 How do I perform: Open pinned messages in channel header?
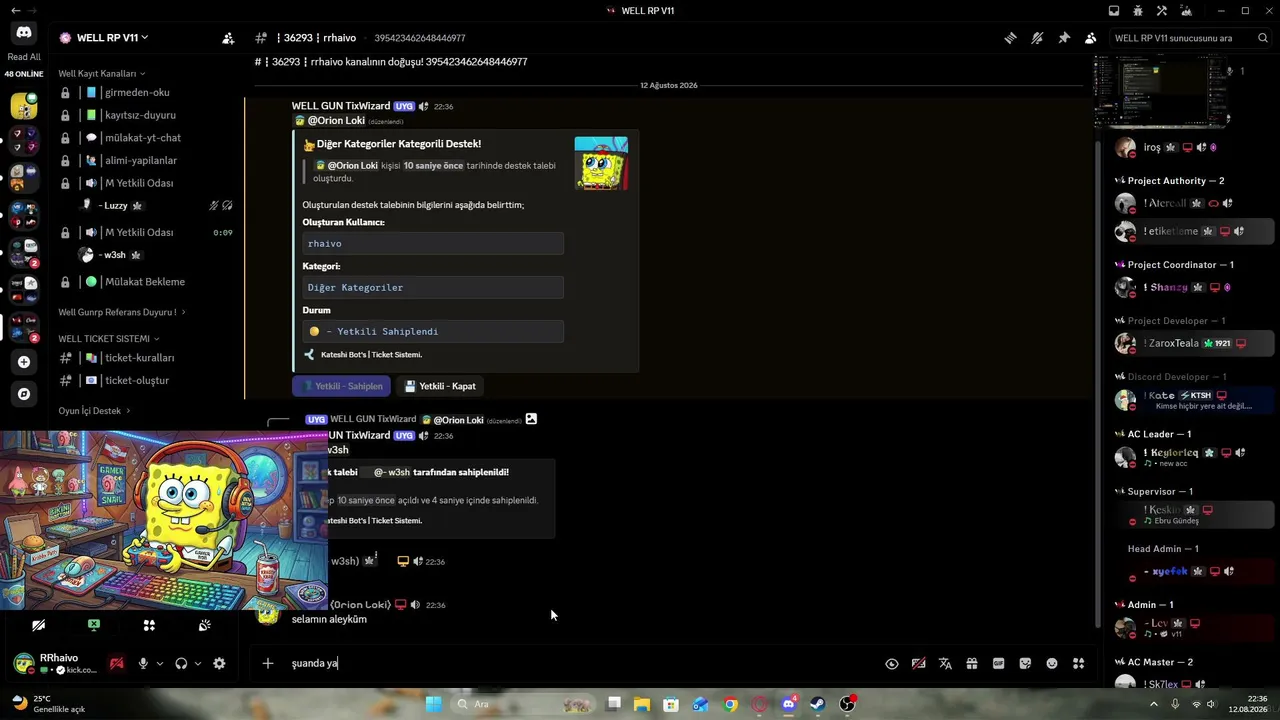1064,38
